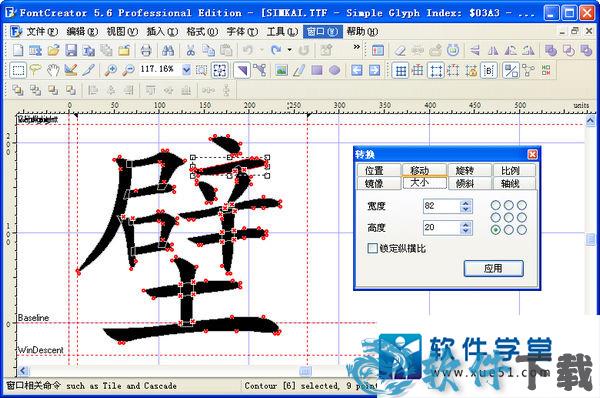Click the 高度 input field

[x=442, y=228]
